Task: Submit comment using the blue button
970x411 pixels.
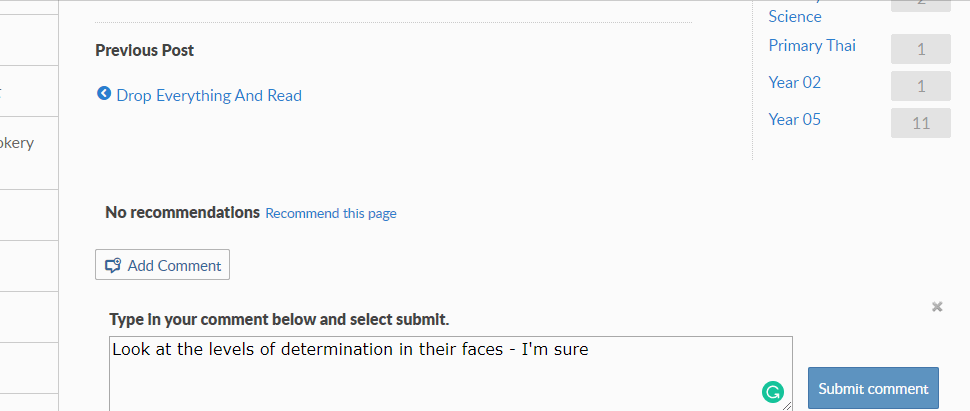Action: coord(873,389)
